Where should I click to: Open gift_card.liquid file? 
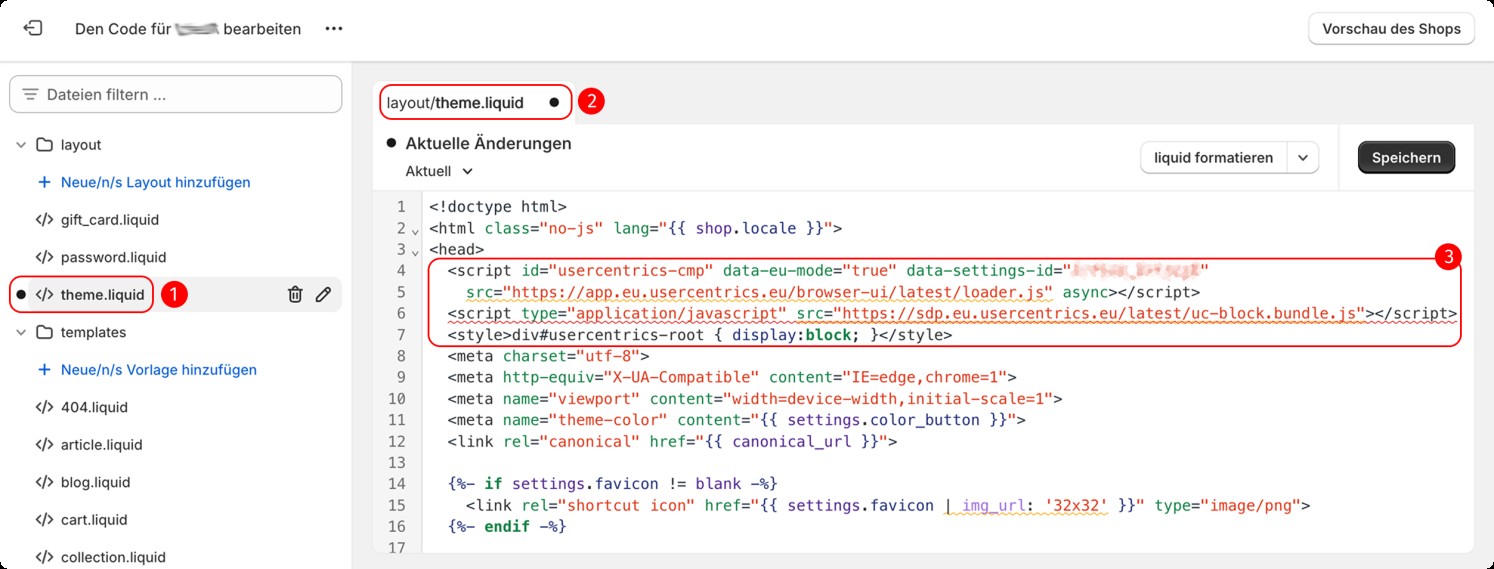click(x=109, y=220)
